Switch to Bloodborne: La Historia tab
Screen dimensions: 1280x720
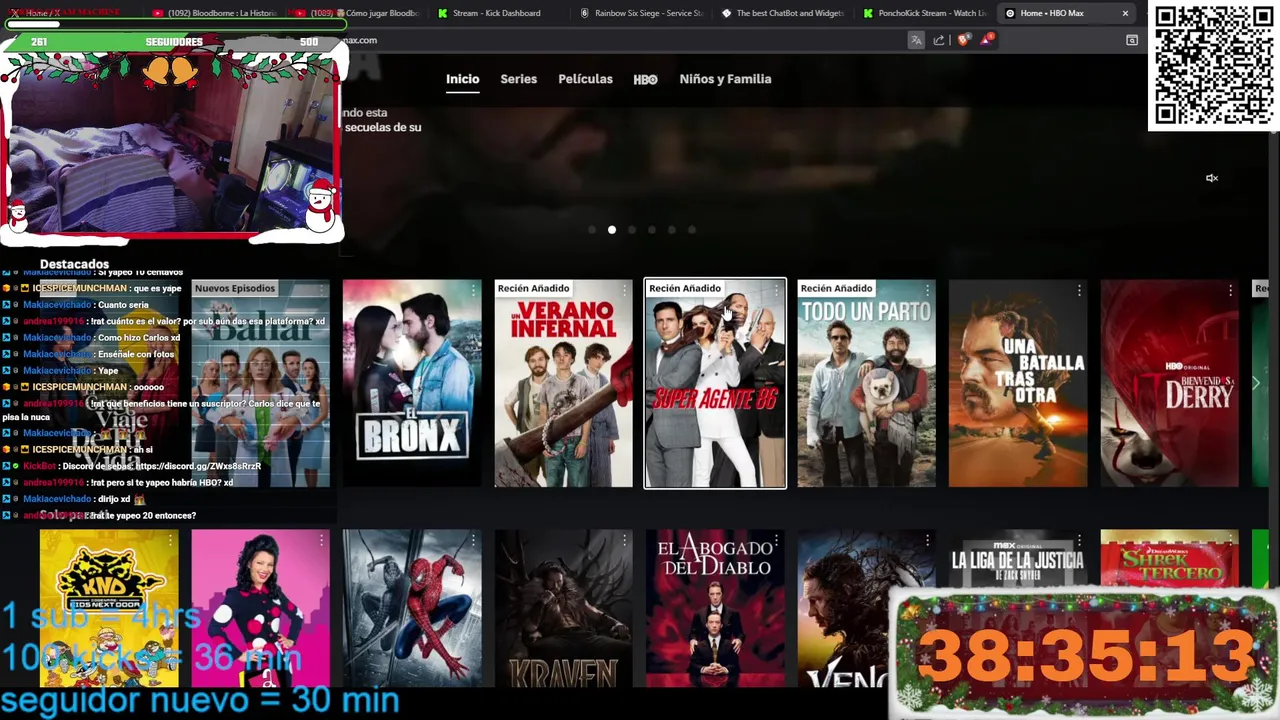pos(215,13)
